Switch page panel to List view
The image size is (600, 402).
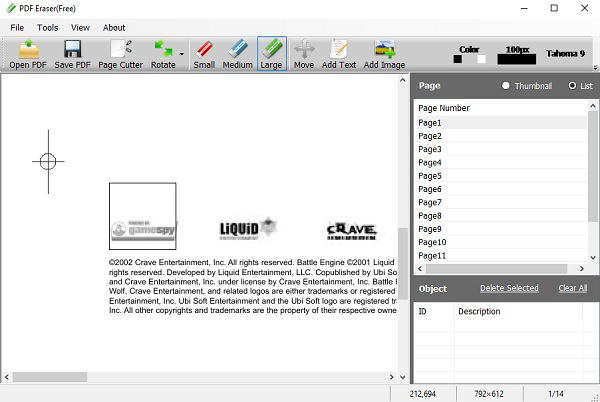tap(580, 86)
